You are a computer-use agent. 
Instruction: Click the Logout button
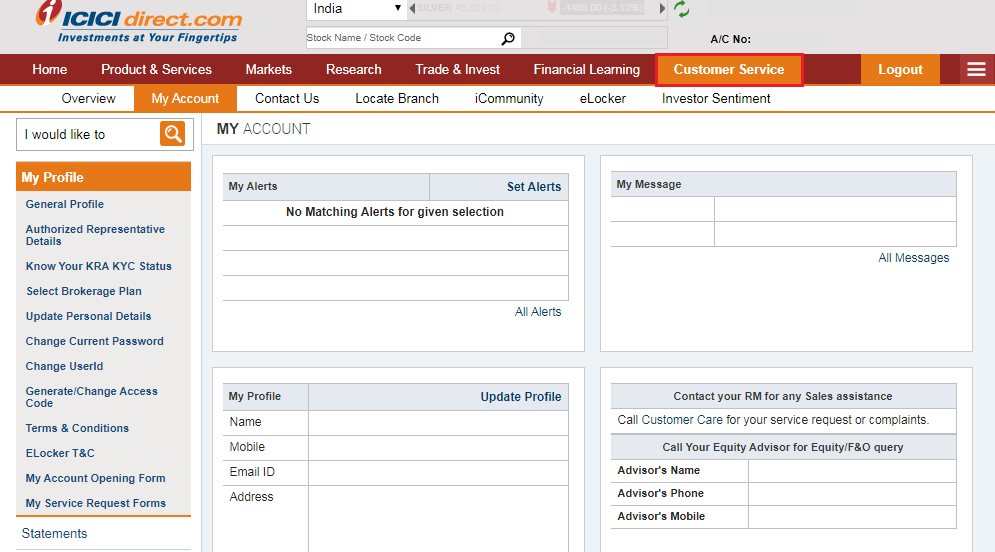tap(900, 69)
